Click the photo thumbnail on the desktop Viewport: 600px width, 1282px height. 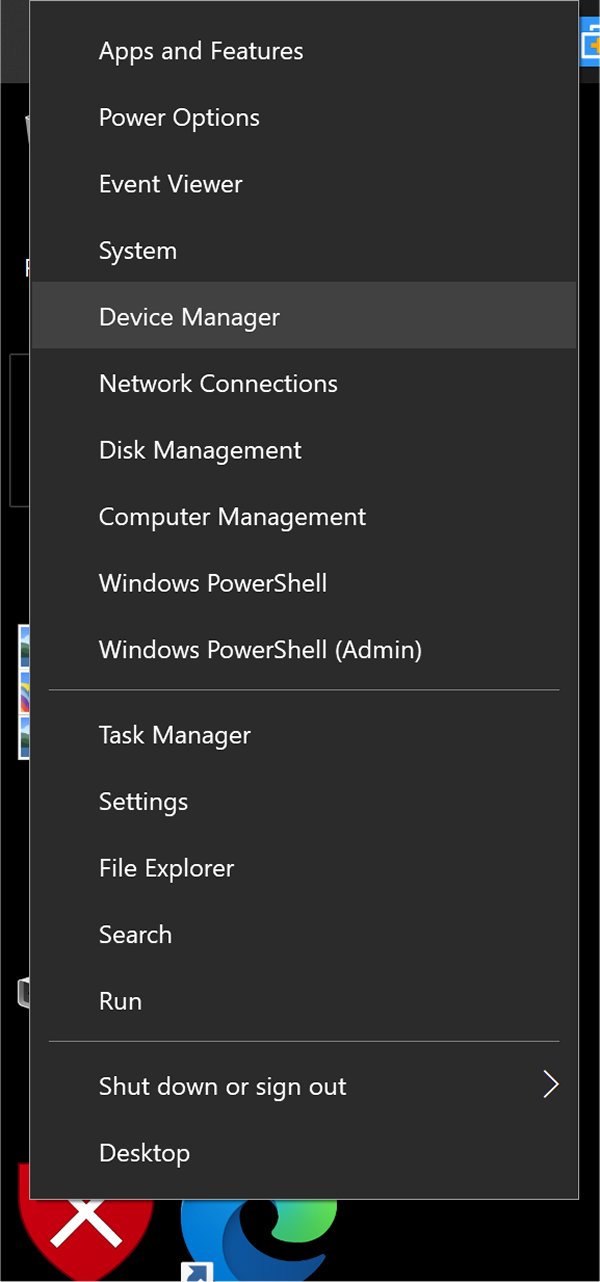22,690
